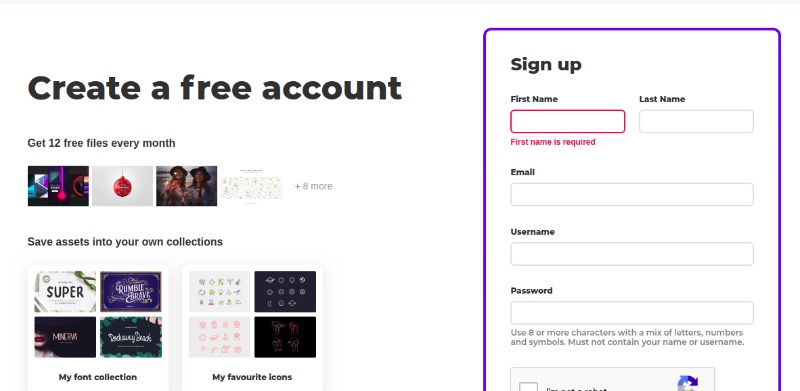Open the colorful line icons set thumbnail
This screenshot has height=391, width=800.
pyautogui.click(x=220, y=291)
